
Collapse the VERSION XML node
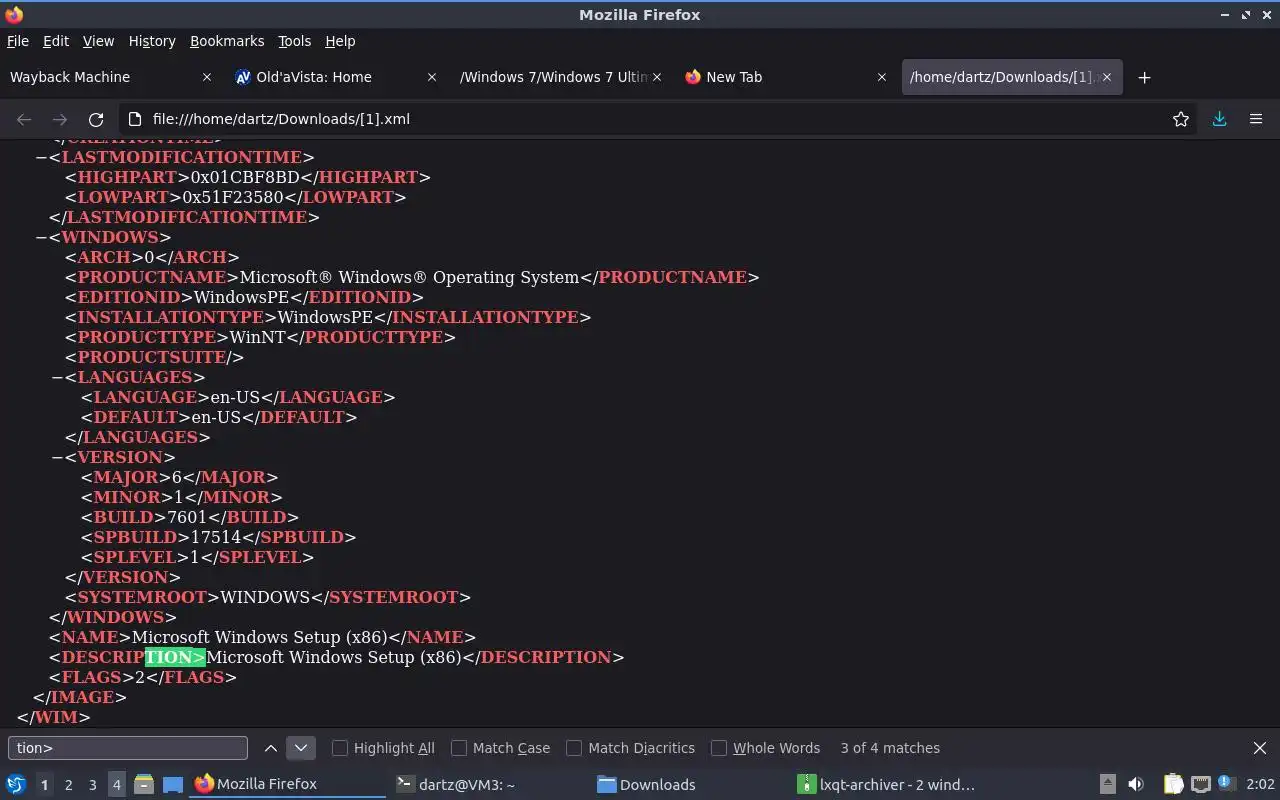57,457
